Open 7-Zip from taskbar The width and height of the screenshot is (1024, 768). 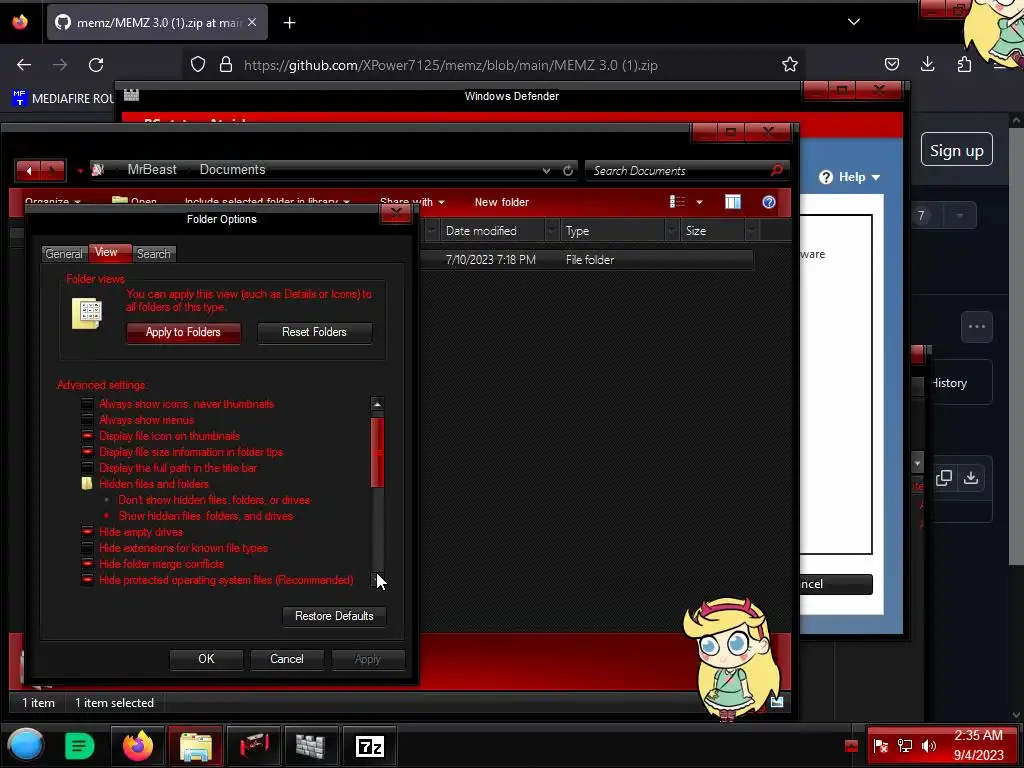click(x=370, y=746)
